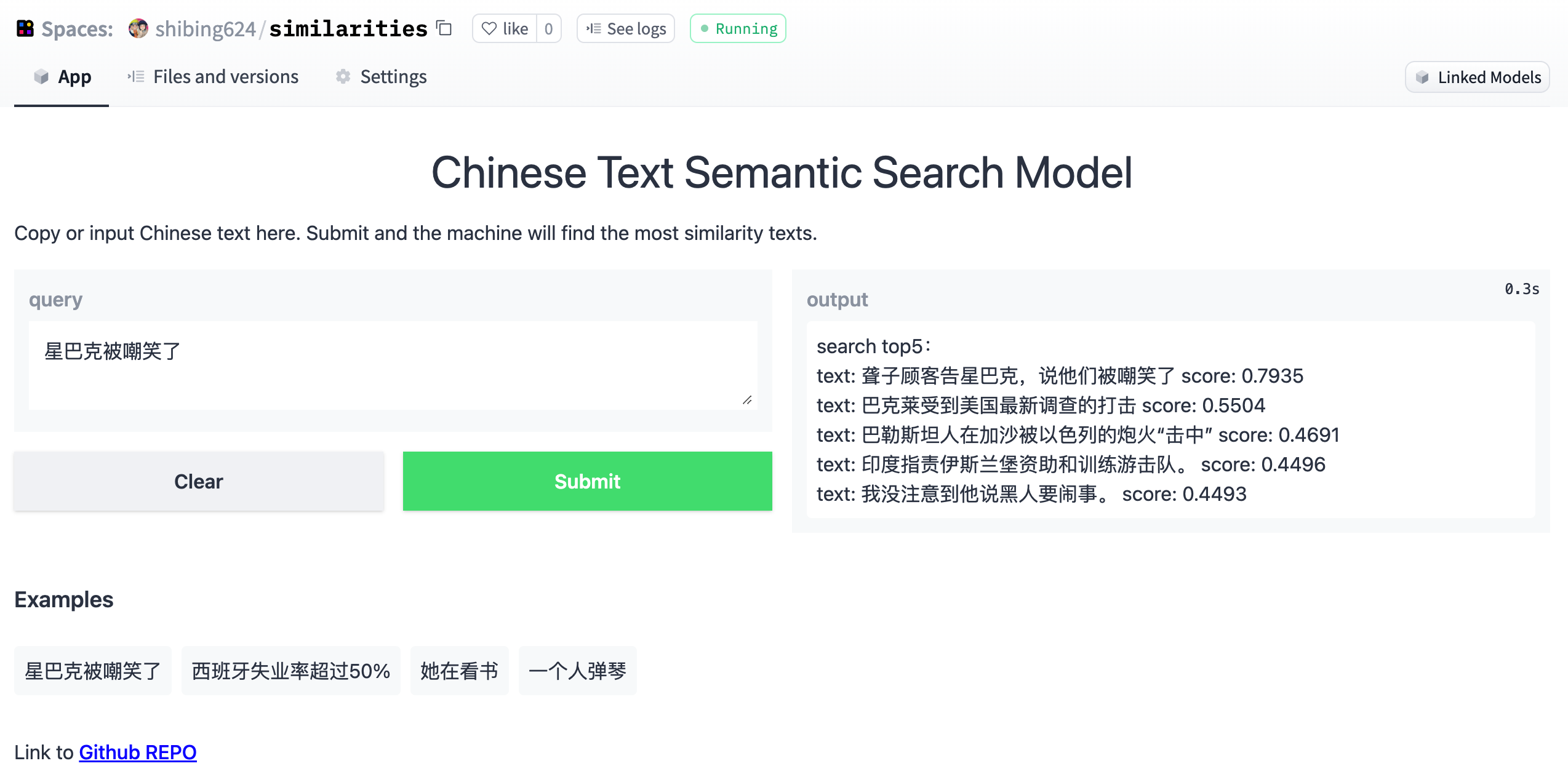Click the Hugging Face Spaces logo icon
The height and width of the screenshot is (774, 1568).
[25, 28]
